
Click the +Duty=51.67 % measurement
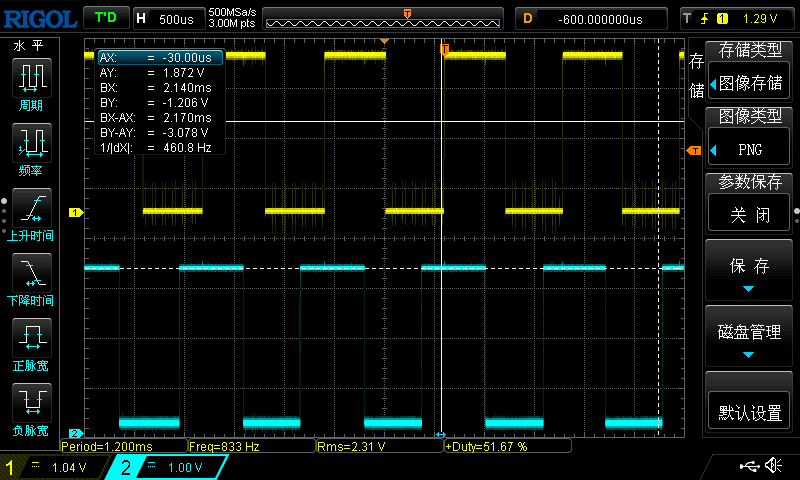pos(508,446)
